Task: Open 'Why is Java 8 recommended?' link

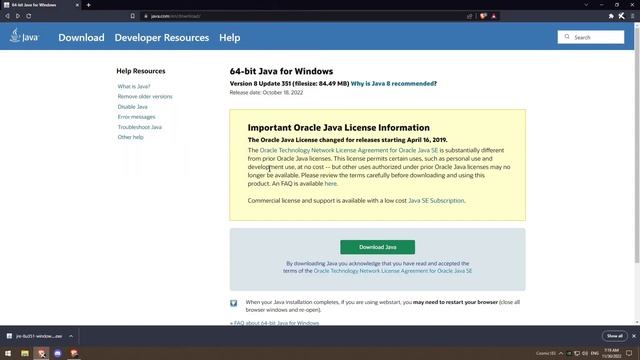Action: click(x=393, y=83)
